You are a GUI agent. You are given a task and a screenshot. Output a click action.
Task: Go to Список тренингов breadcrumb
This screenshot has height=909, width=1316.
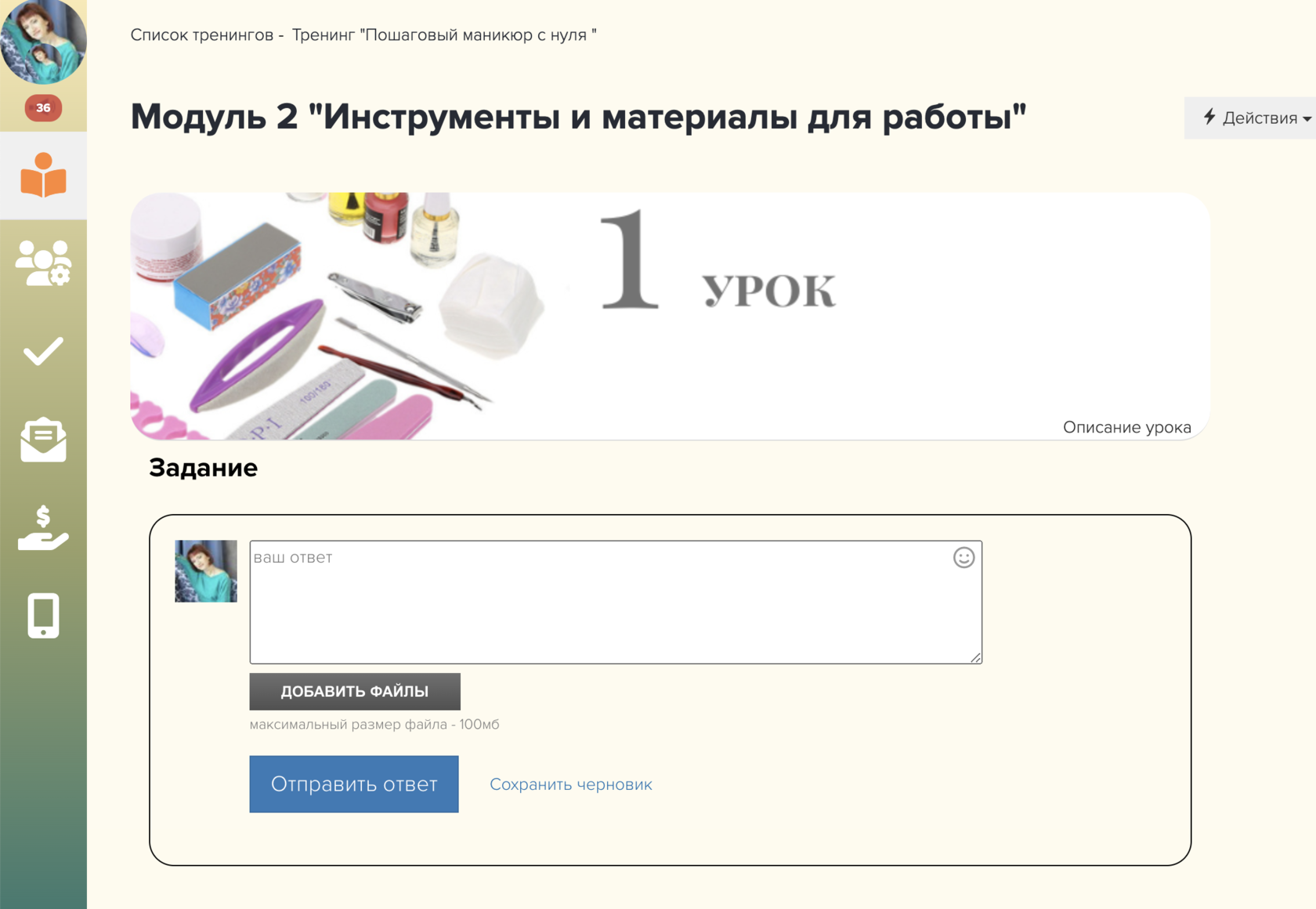[201, 35]
